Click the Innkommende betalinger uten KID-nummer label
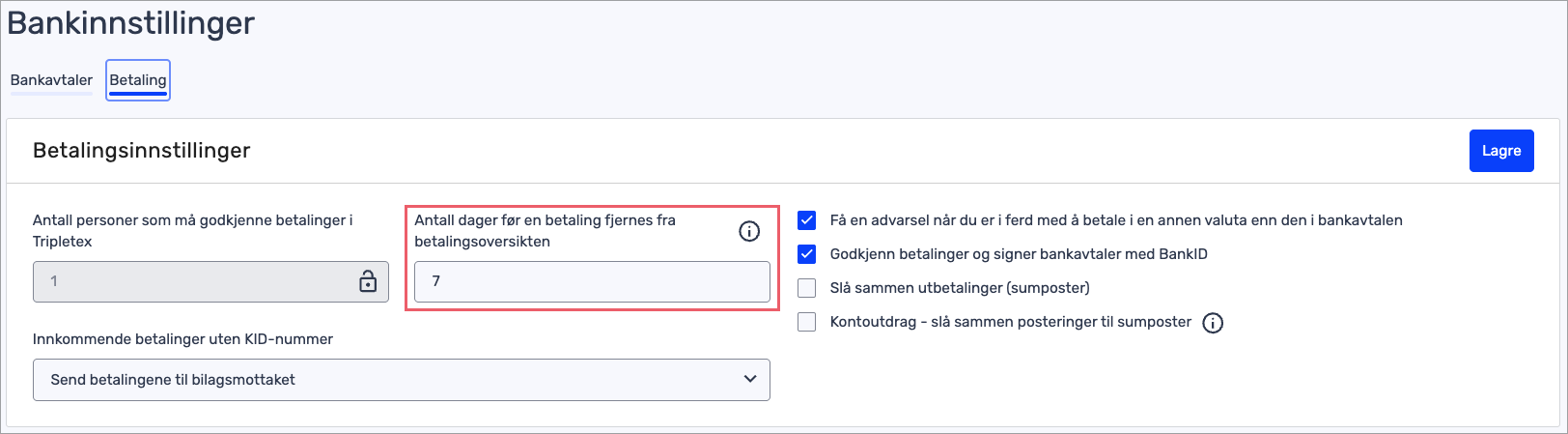 (182, 339)
